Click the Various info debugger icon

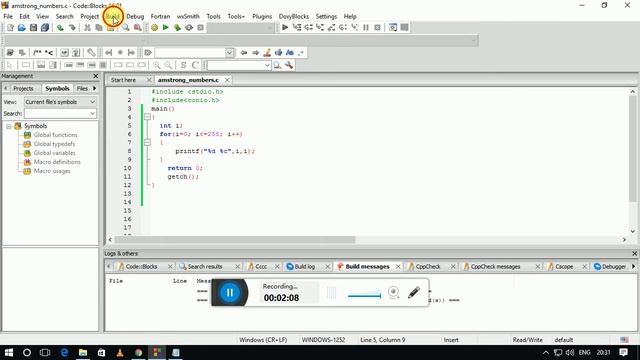point(404,27)
